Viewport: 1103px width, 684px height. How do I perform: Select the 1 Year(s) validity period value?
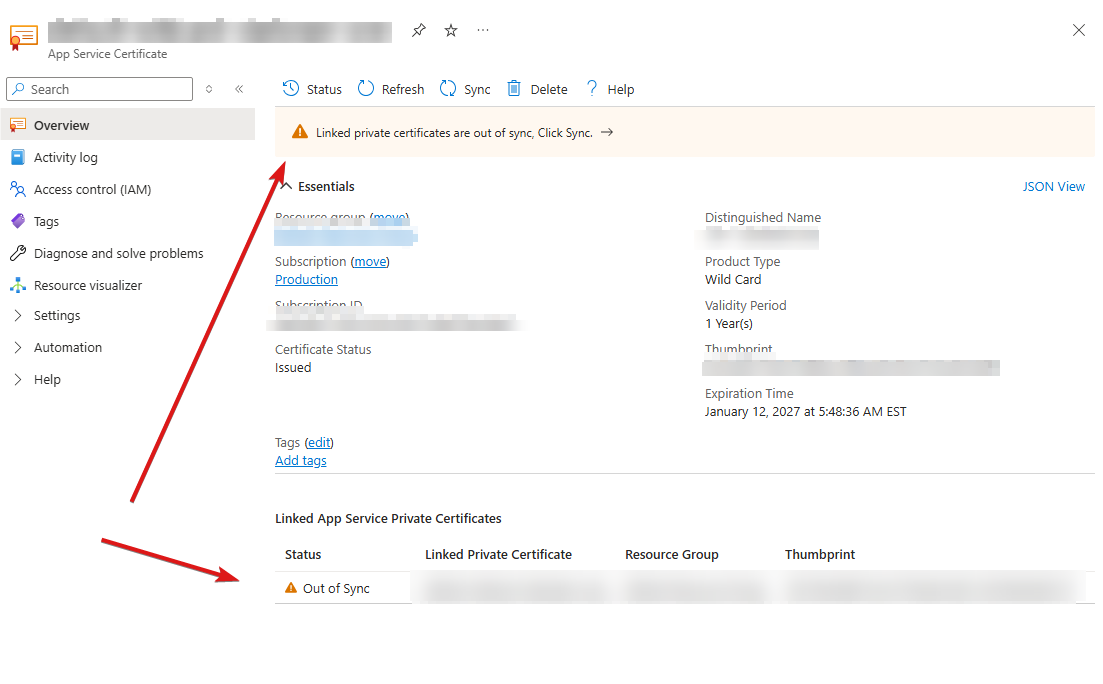pos(729,324)
